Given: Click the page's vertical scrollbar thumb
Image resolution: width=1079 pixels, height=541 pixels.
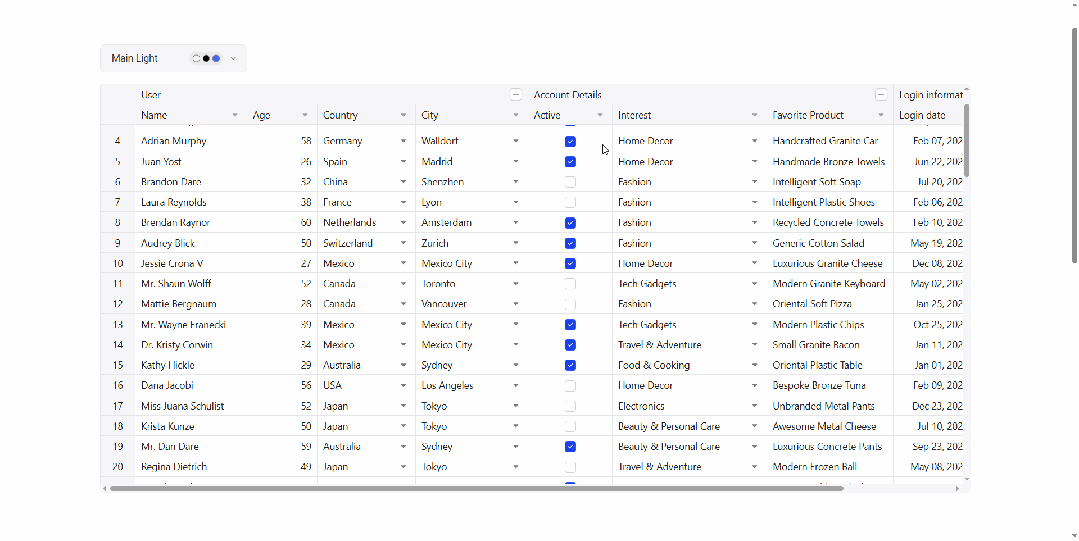Looking at the screenshot, I should (1075, 145).
